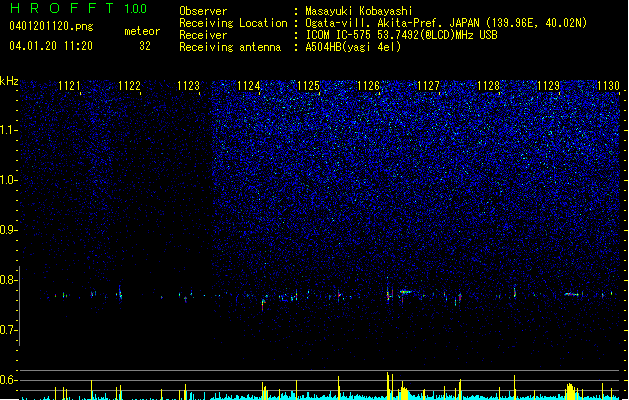Click the tallest yellow intensity spike after 1126
The height and width of the screenshot is (400, 629).
(388, 386)
